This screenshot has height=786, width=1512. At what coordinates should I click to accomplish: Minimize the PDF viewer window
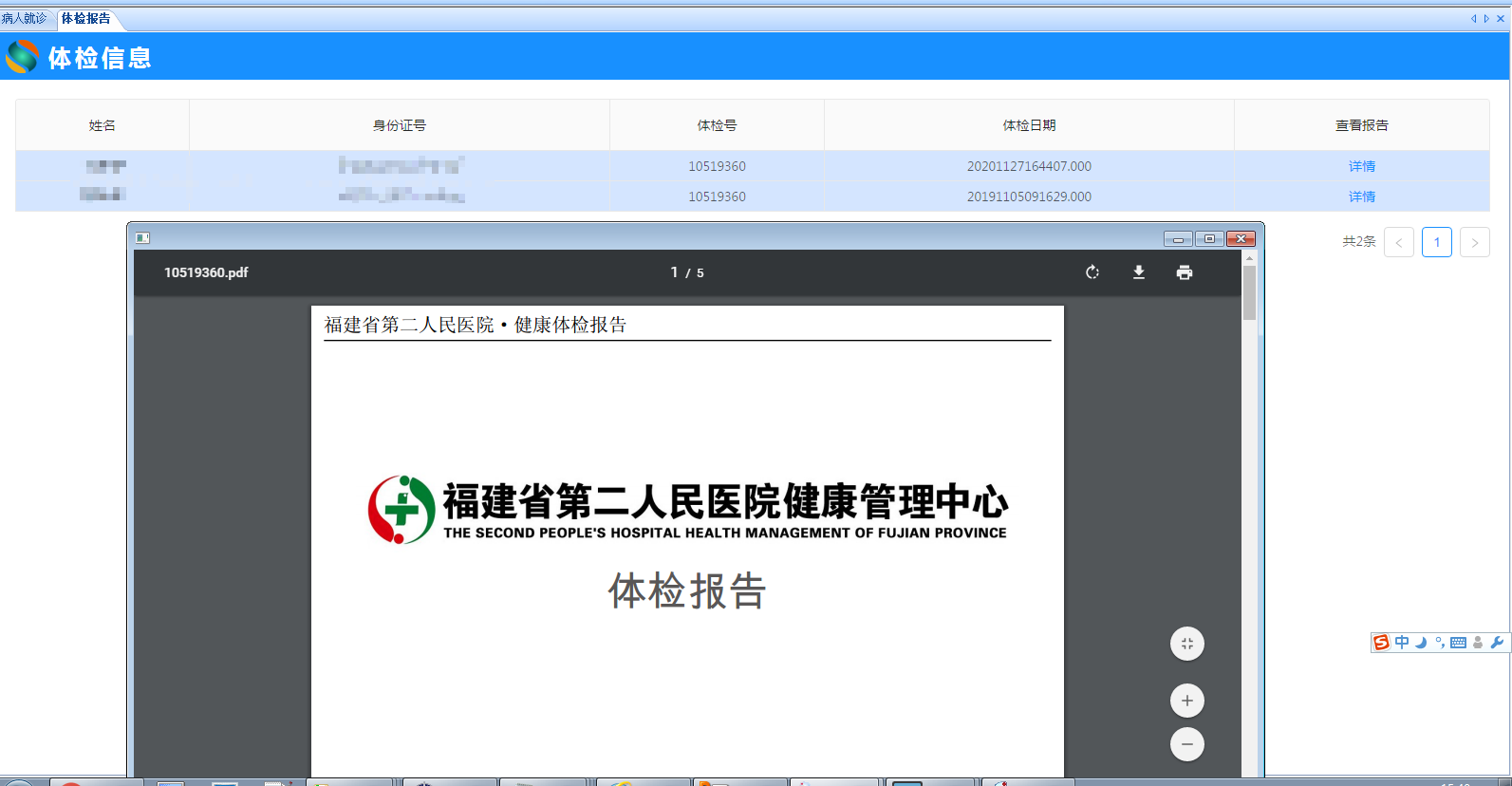pyautogui.click(x=1178, y=238)
